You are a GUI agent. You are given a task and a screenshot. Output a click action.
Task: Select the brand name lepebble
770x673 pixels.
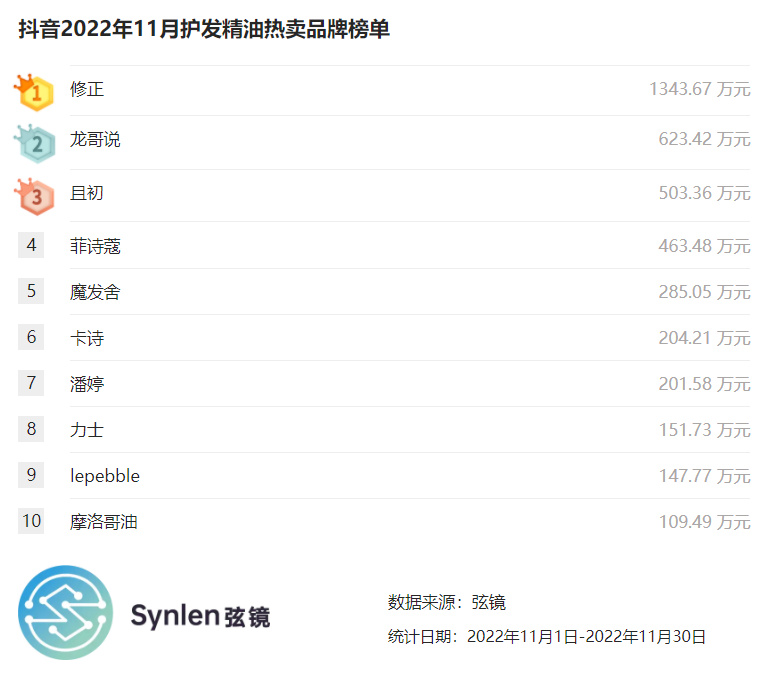(105, 476)
